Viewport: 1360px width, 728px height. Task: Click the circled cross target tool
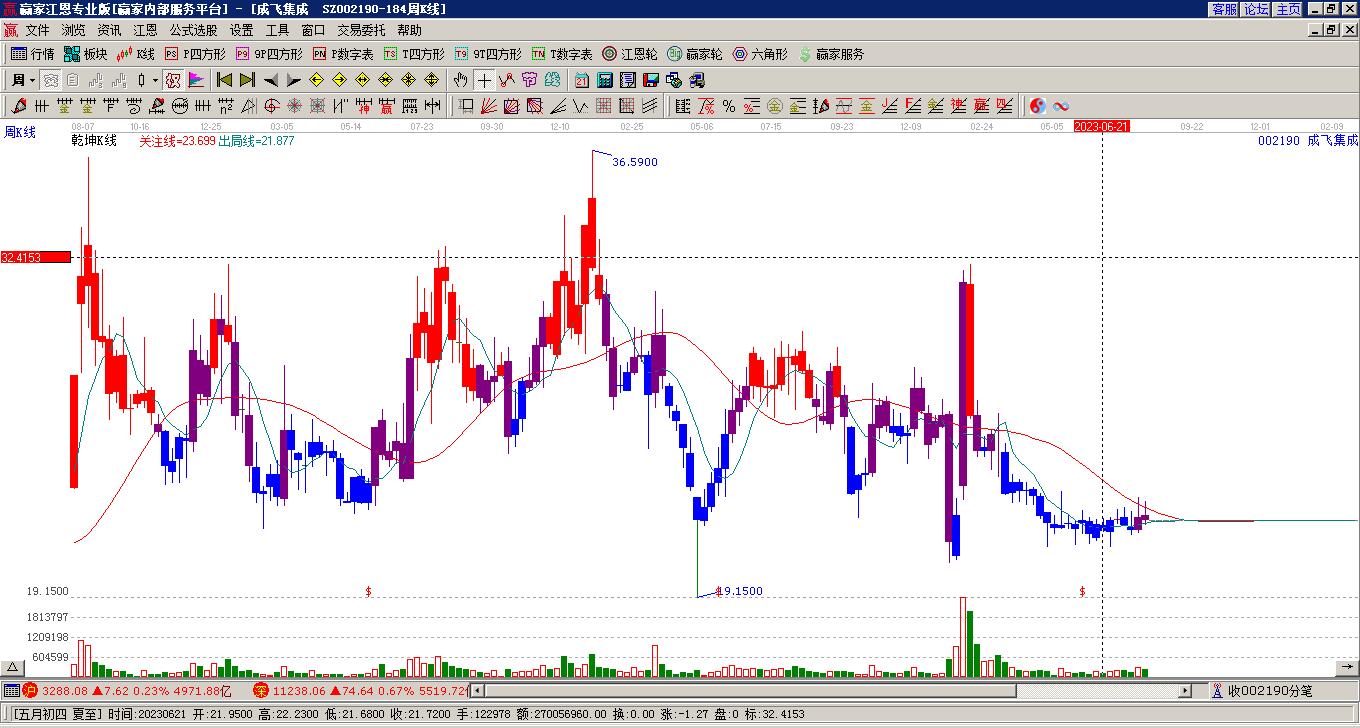coord(272,106)
